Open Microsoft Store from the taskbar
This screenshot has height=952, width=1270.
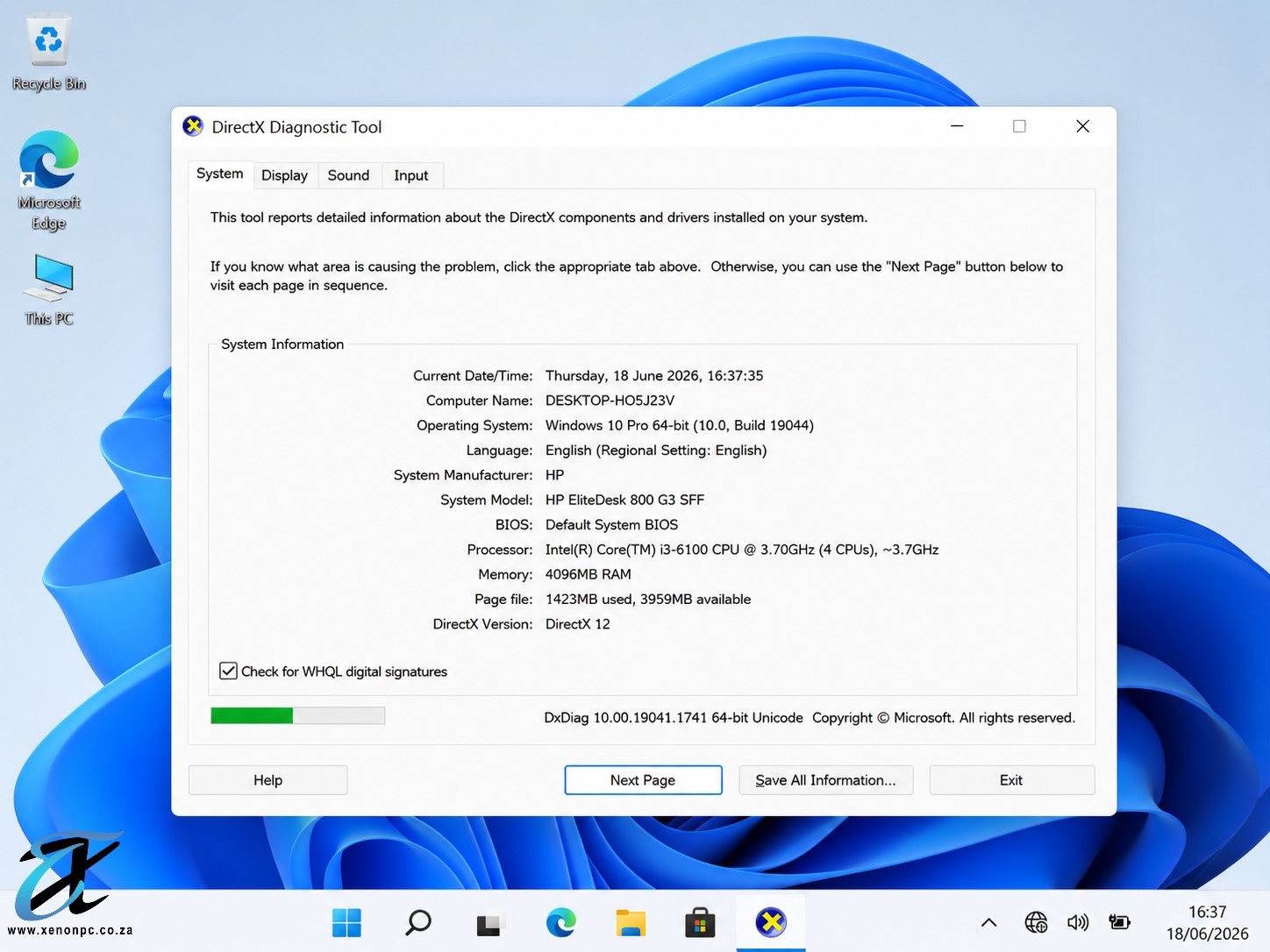coord(700,923)
